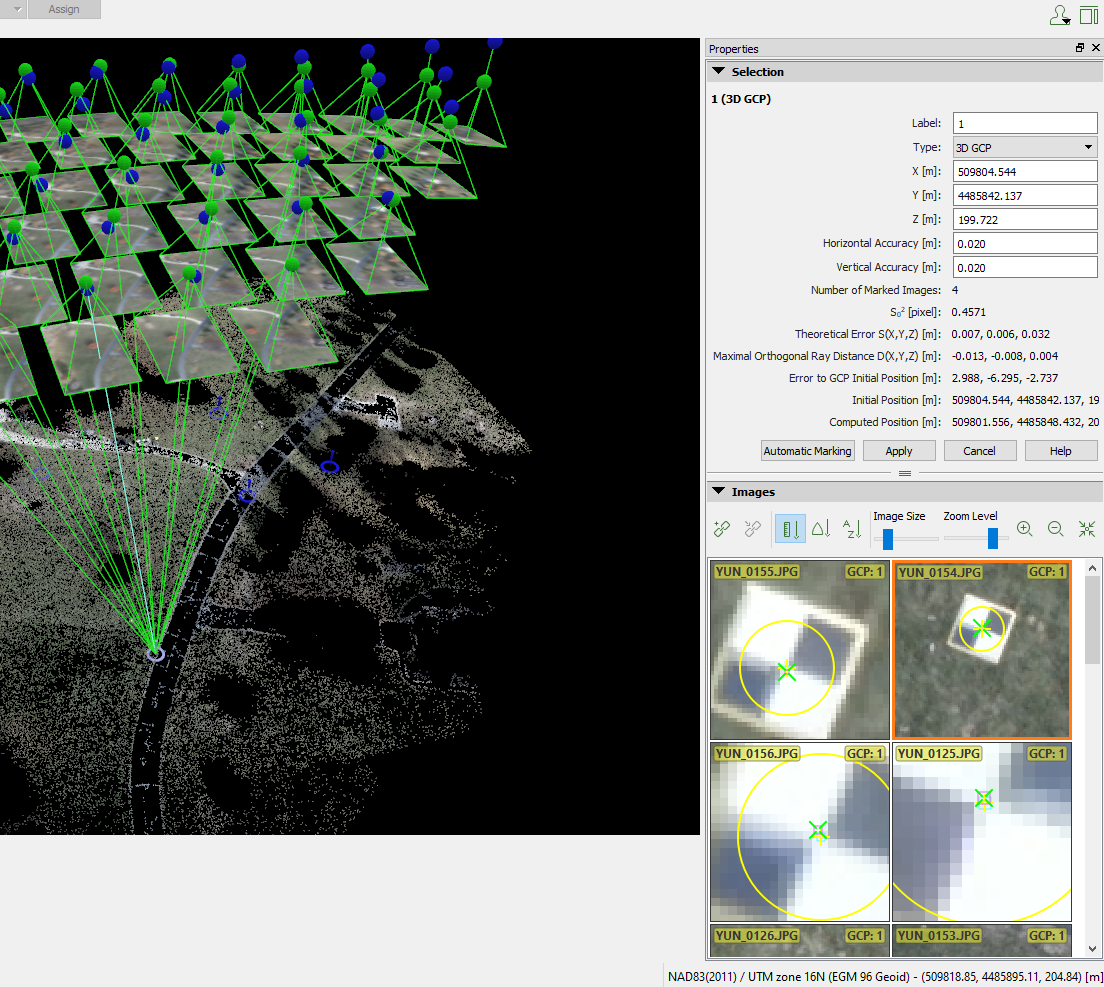Viewport: 1104px width, 987px height.
Task: Click the Automatic Marking button
Action: [x=808, y=451]
